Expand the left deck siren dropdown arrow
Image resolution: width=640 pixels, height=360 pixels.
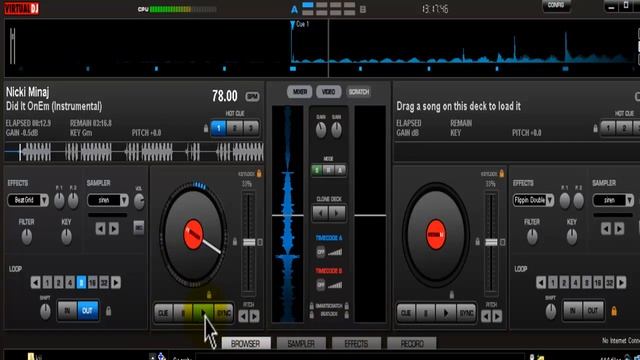click(x=124, y=200)
